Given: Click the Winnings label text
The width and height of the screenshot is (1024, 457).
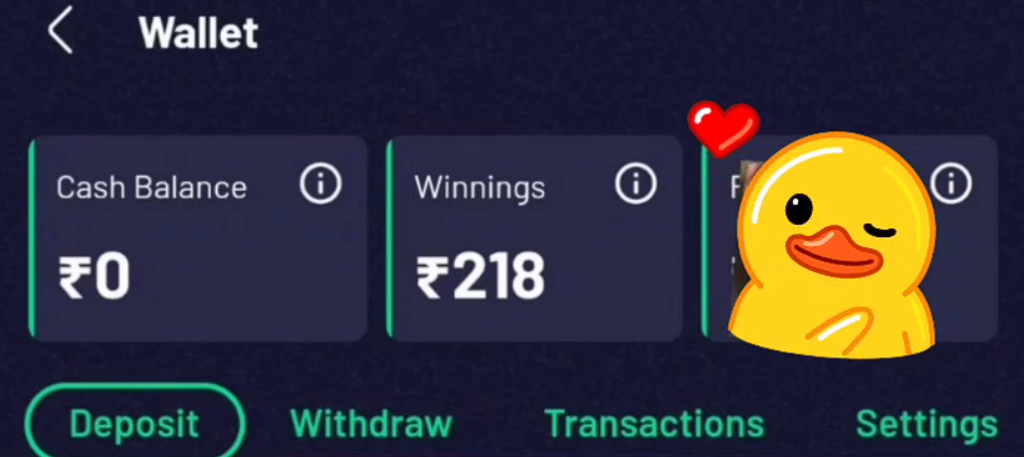Looking at the screenshot, I should [479, 189].
